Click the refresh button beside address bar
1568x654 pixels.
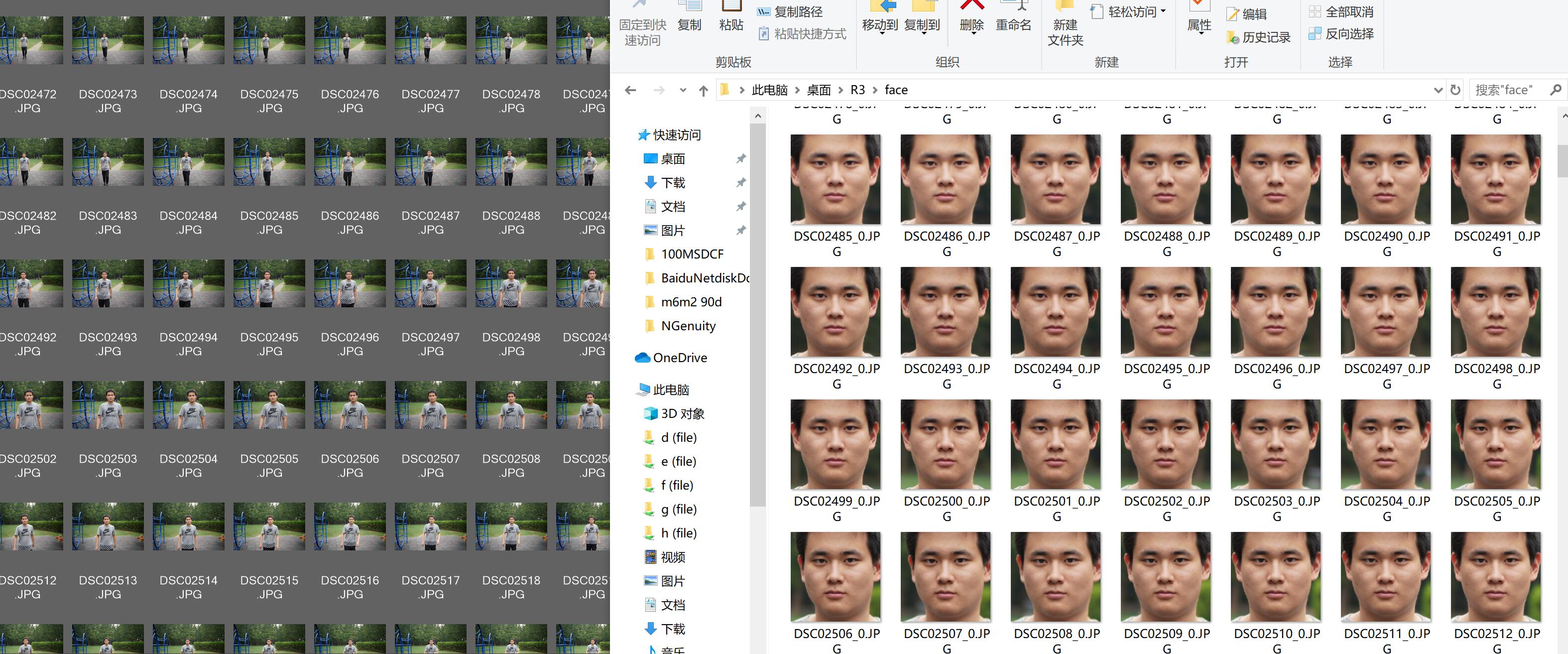pyautogui.click(x=1455, y=90)
